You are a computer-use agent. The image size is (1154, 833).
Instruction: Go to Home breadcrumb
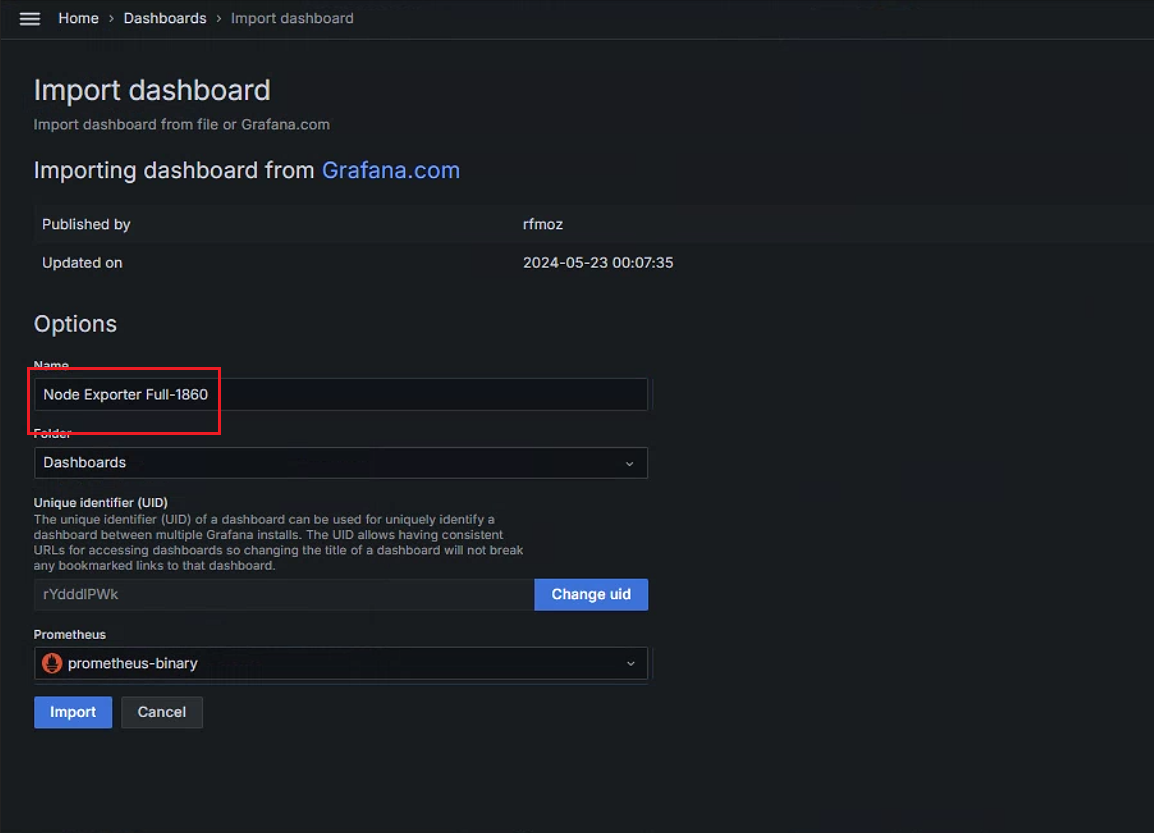pos(78,18)
